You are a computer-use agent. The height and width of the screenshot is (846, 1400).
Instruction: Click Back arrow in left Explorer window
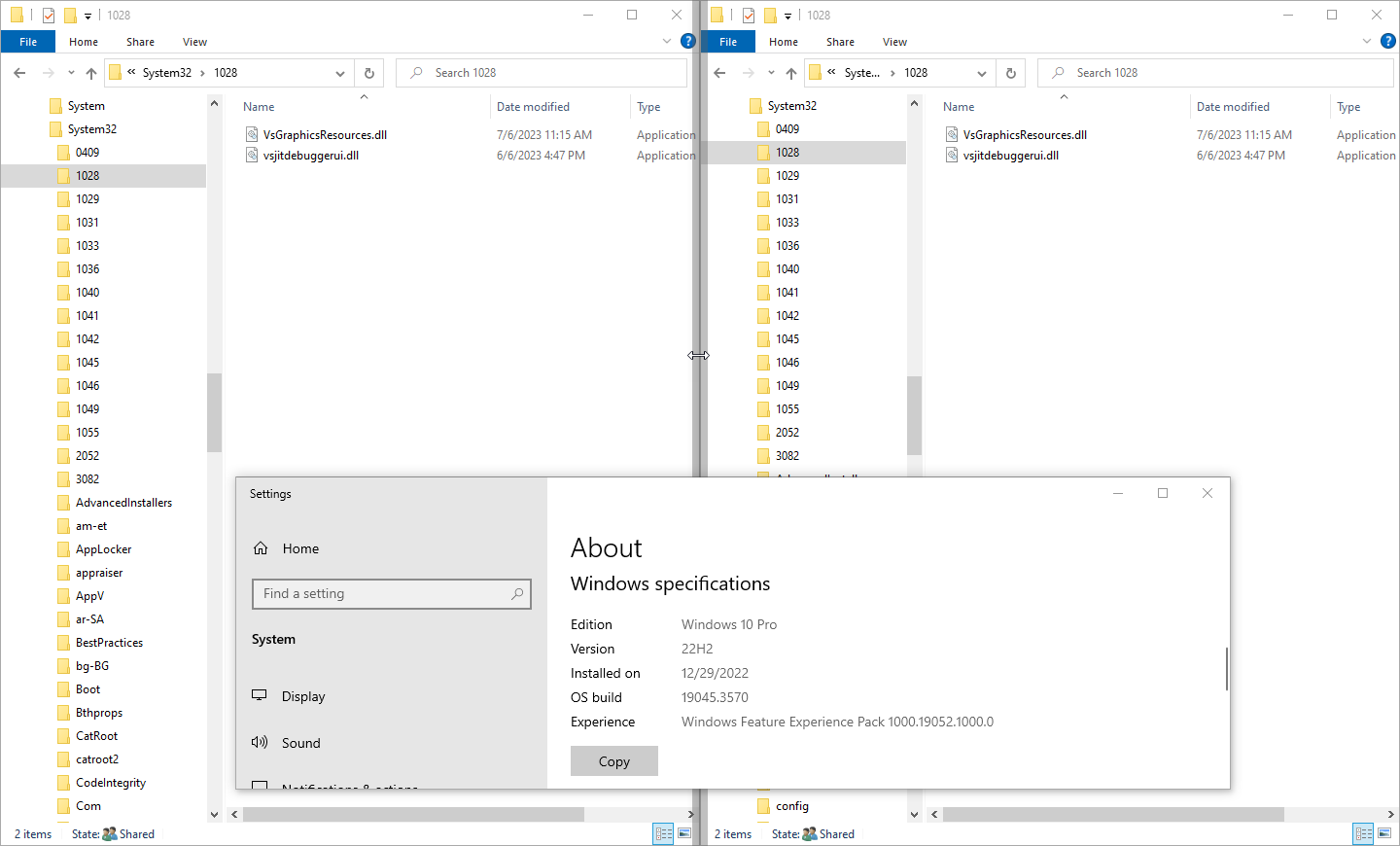click(19, 73)
